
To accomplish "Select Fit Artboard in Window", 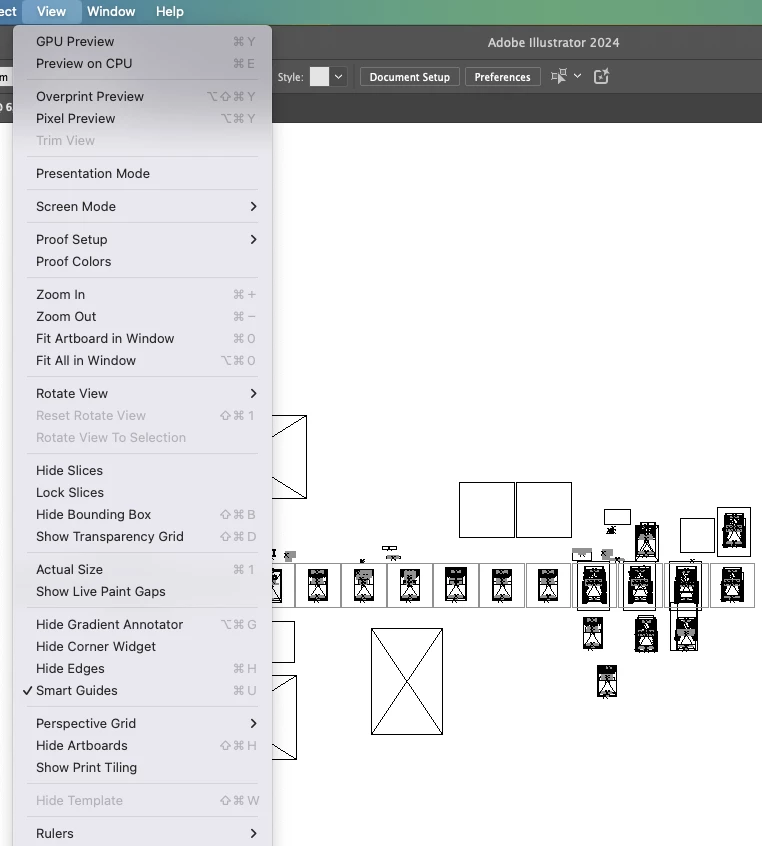I will click(x=142, y=339).
